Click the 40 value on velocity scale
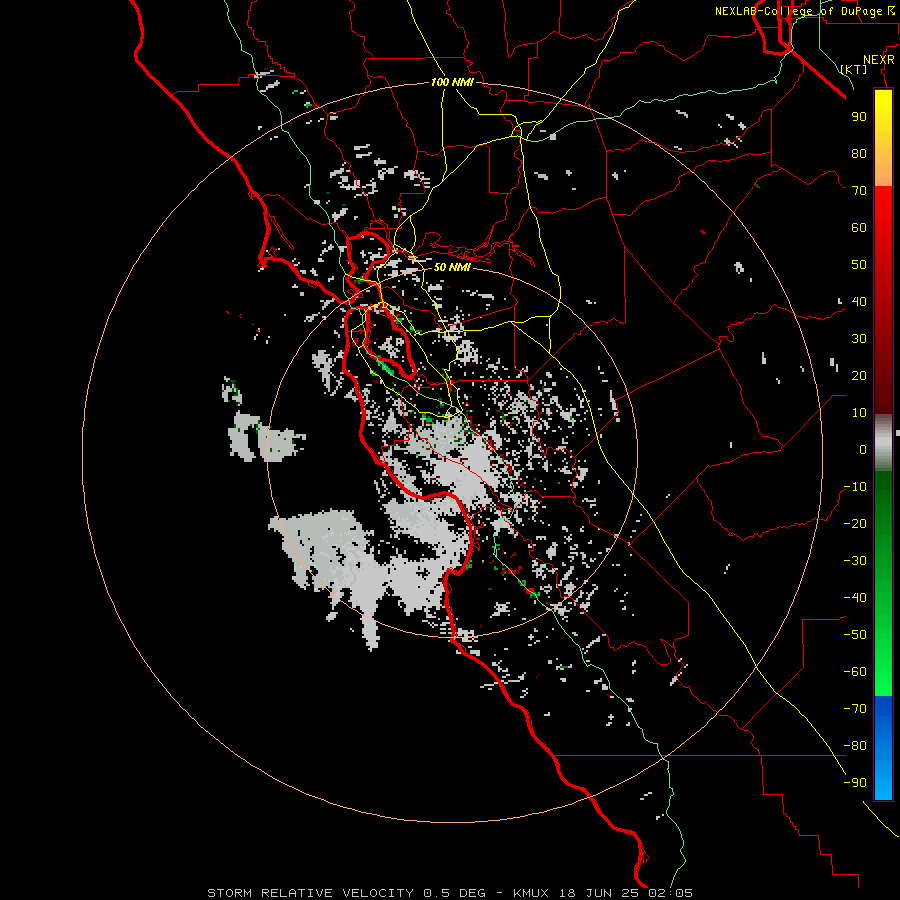 (x=859, y=301)
